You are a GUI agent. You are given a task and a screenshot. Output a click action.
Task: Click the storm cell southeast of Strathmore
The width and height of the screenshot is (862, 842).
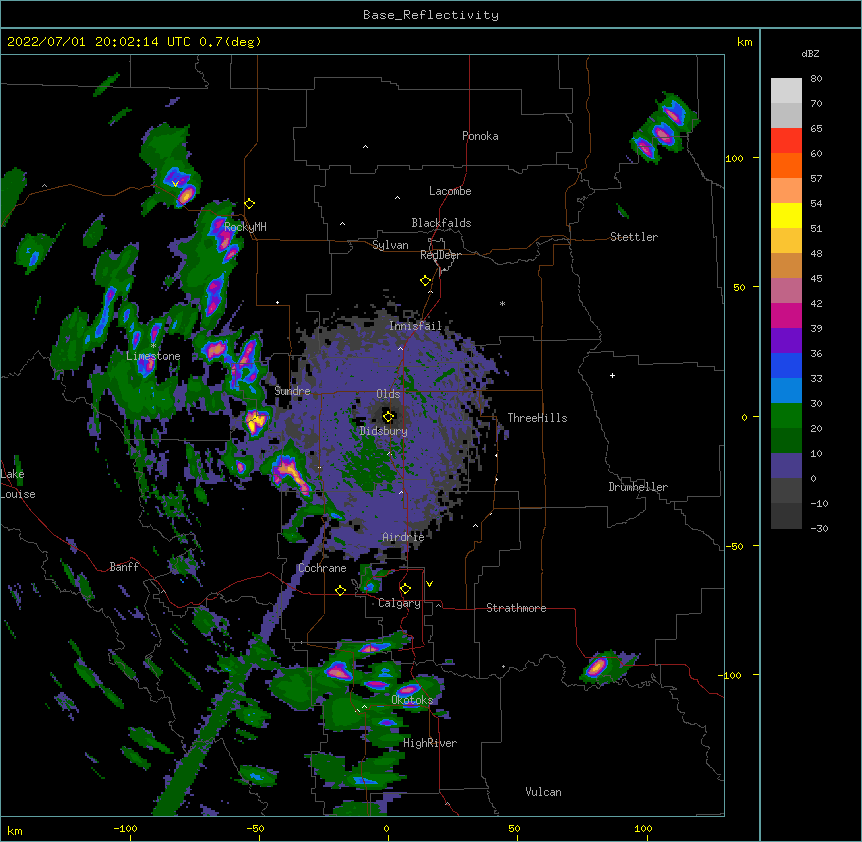(x=605, y=667)
